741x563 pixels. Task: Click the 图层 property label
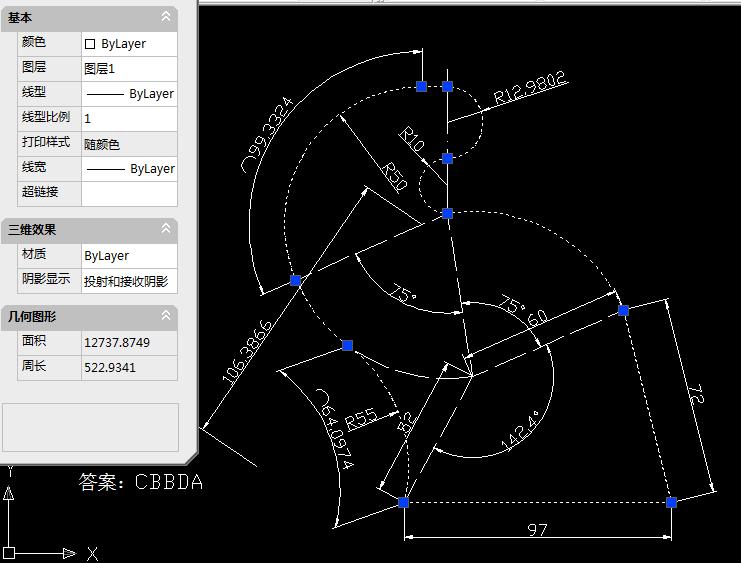34,67
